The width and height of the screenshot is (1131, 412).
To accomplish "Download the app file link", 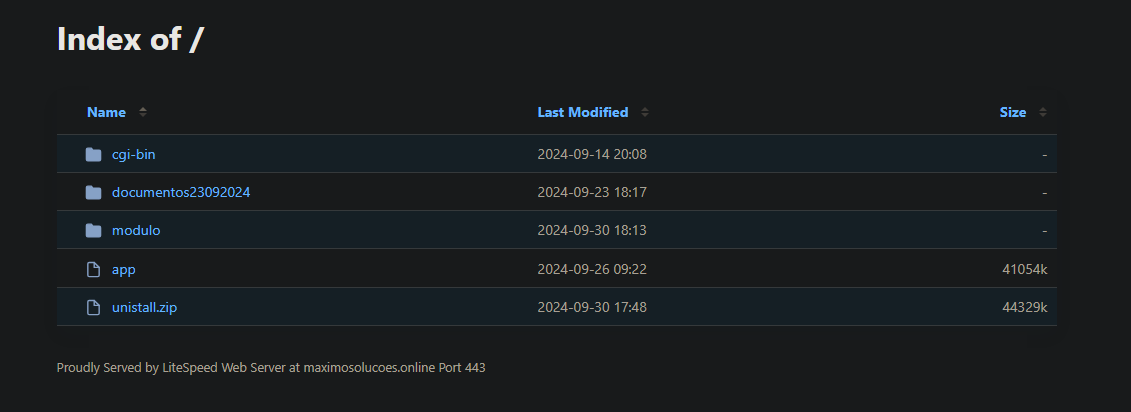I will 123,269.
